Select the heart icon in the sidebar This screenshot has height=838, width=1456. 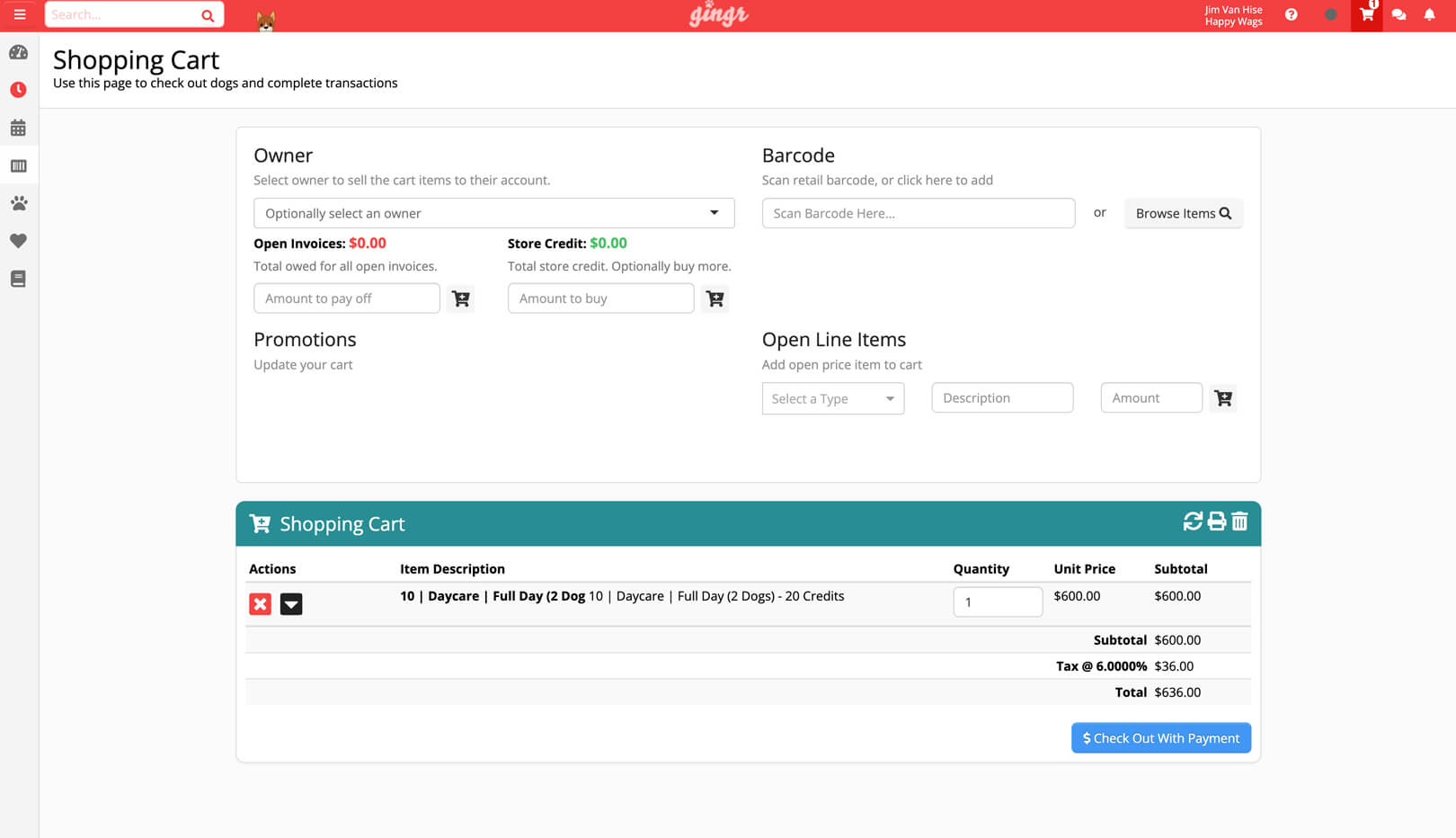[18, 241]
